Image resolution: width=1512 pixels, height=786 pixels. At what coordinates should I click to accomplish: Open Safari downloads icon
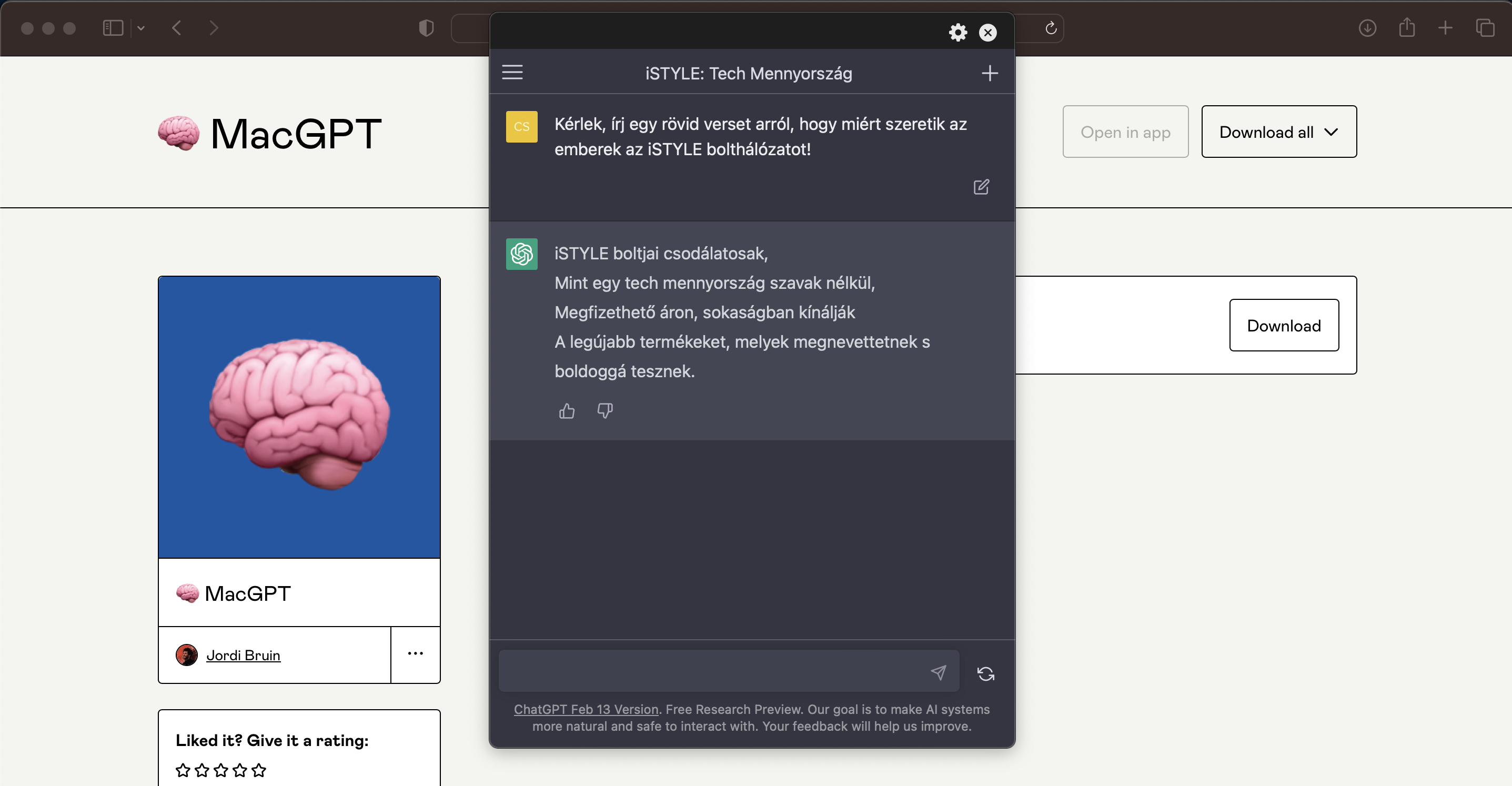click(x=1367, y=27)
